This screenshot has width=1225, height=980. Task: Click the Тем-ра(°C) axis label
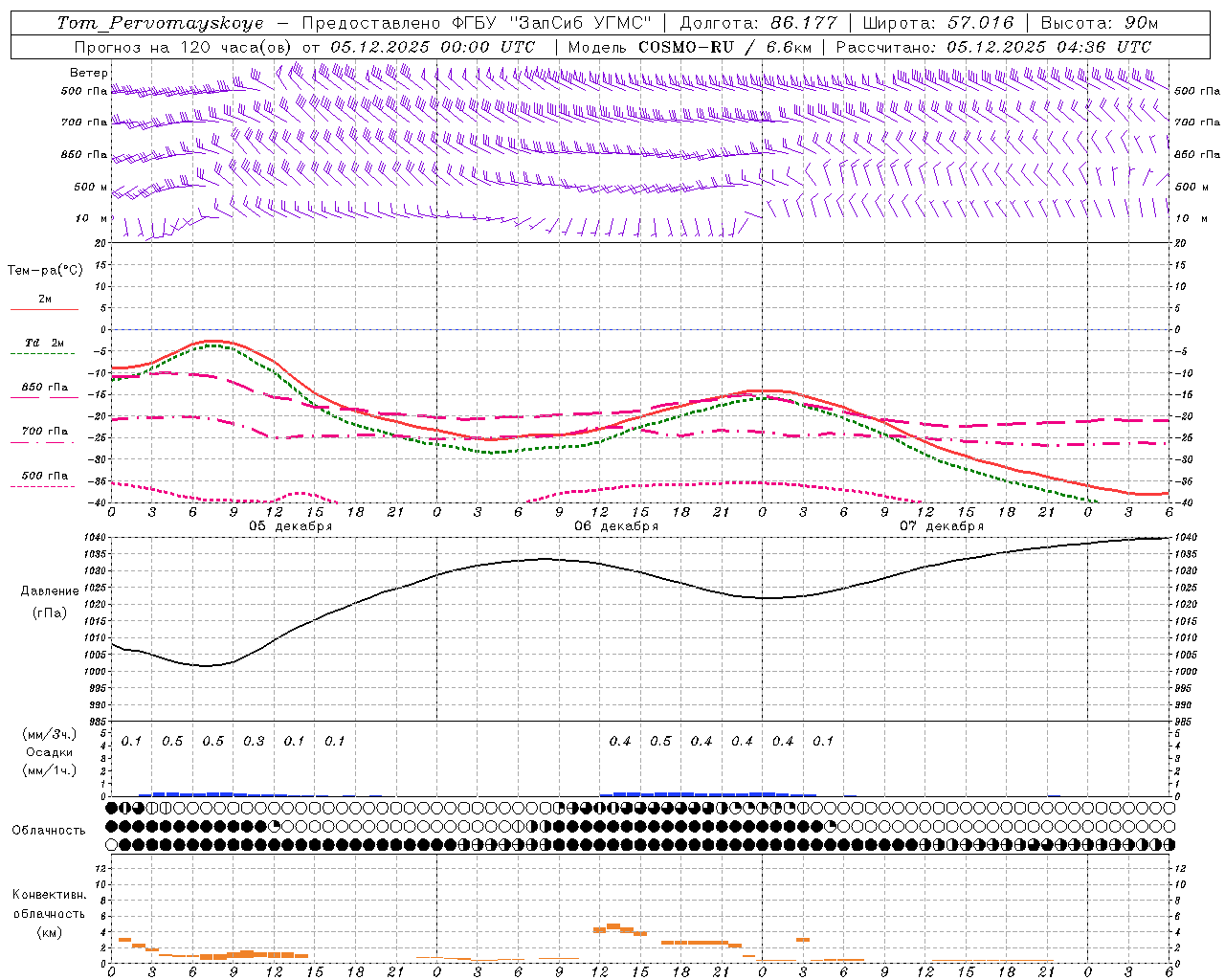[x=45, y=271]
